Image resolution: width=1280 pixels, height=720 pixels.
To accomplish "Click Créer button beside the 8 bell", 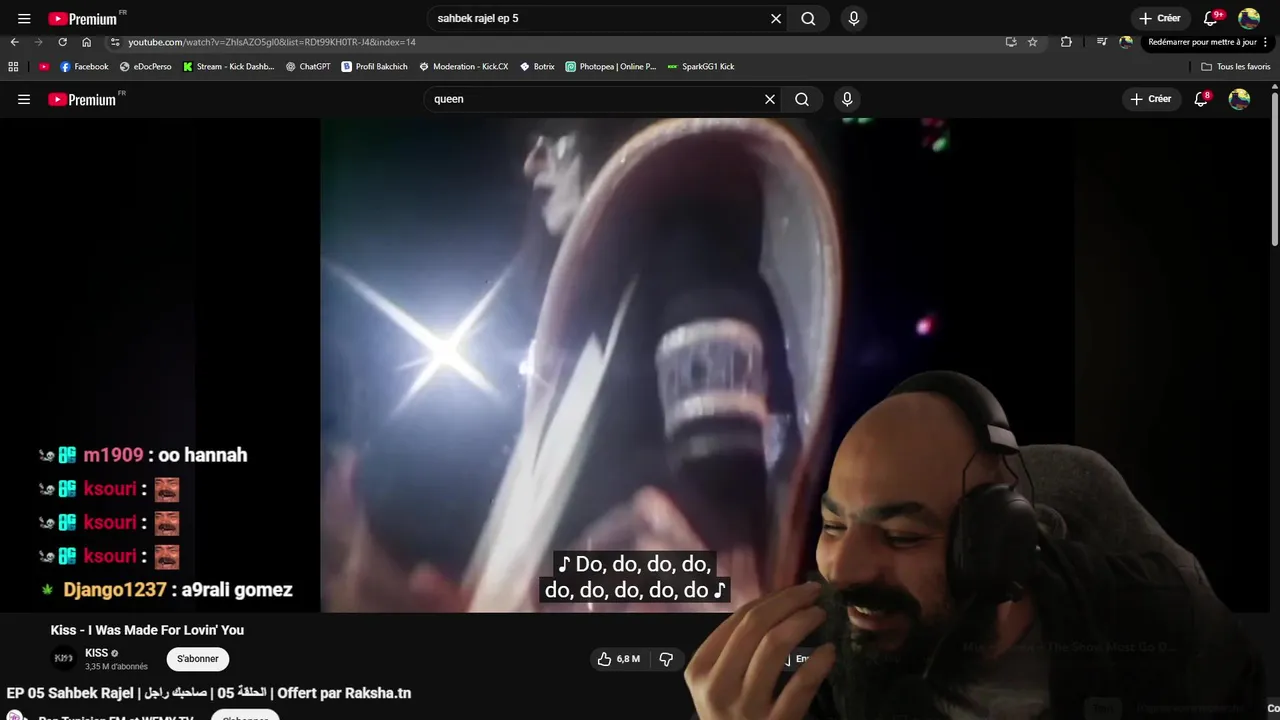I will (x=1151, y=99).
